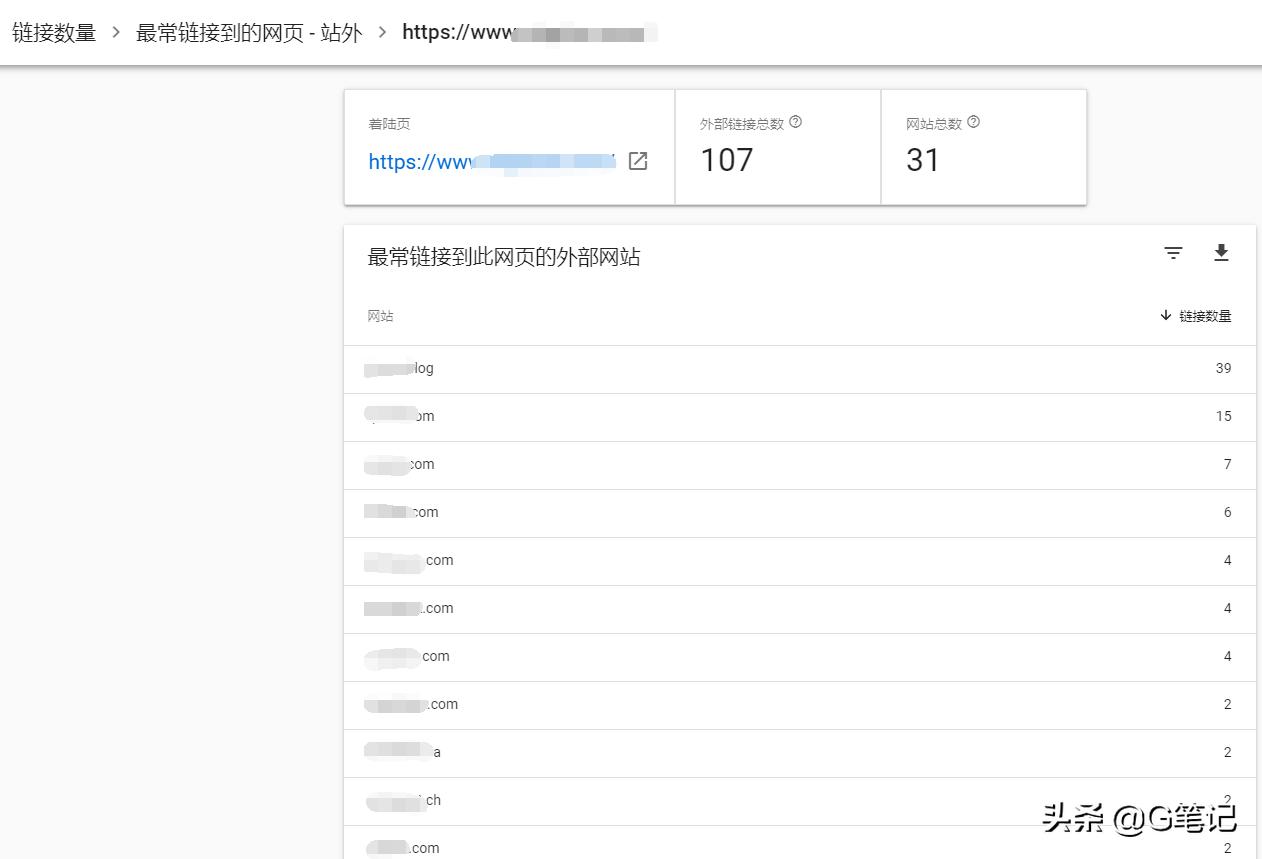Screen dimensions: 1262x859
Task: Click the 链接数量 column header label
Action: pyautogui.click(x=1205, y=316)
